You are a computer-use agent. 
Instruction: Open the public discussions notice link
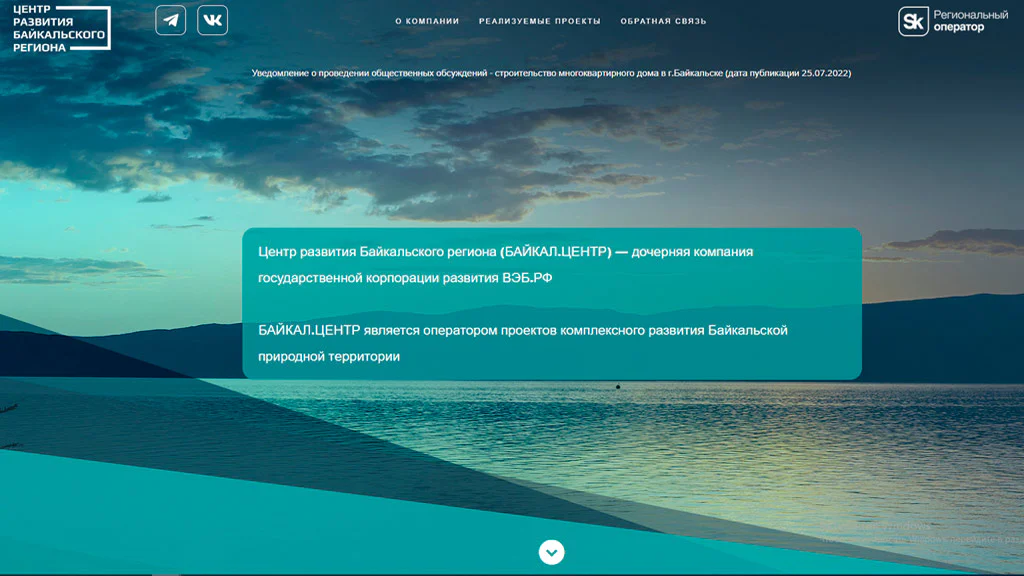[x=551, y=73]
